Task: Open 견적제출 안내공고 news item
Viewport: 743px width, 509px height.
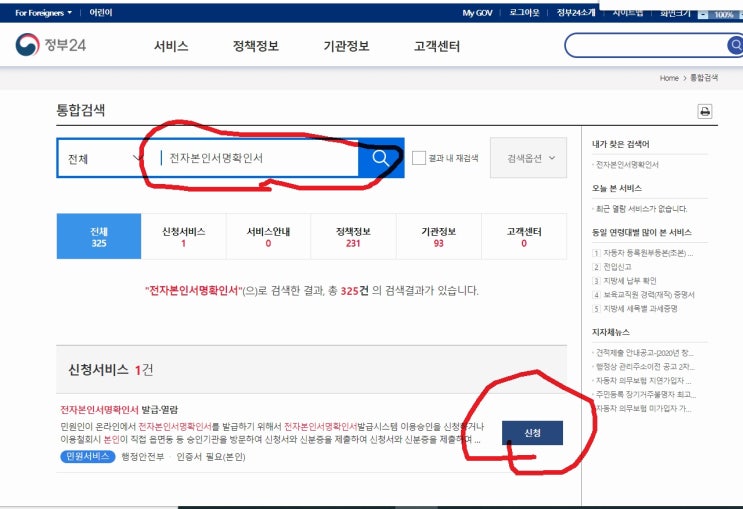Action: (645, 353)
